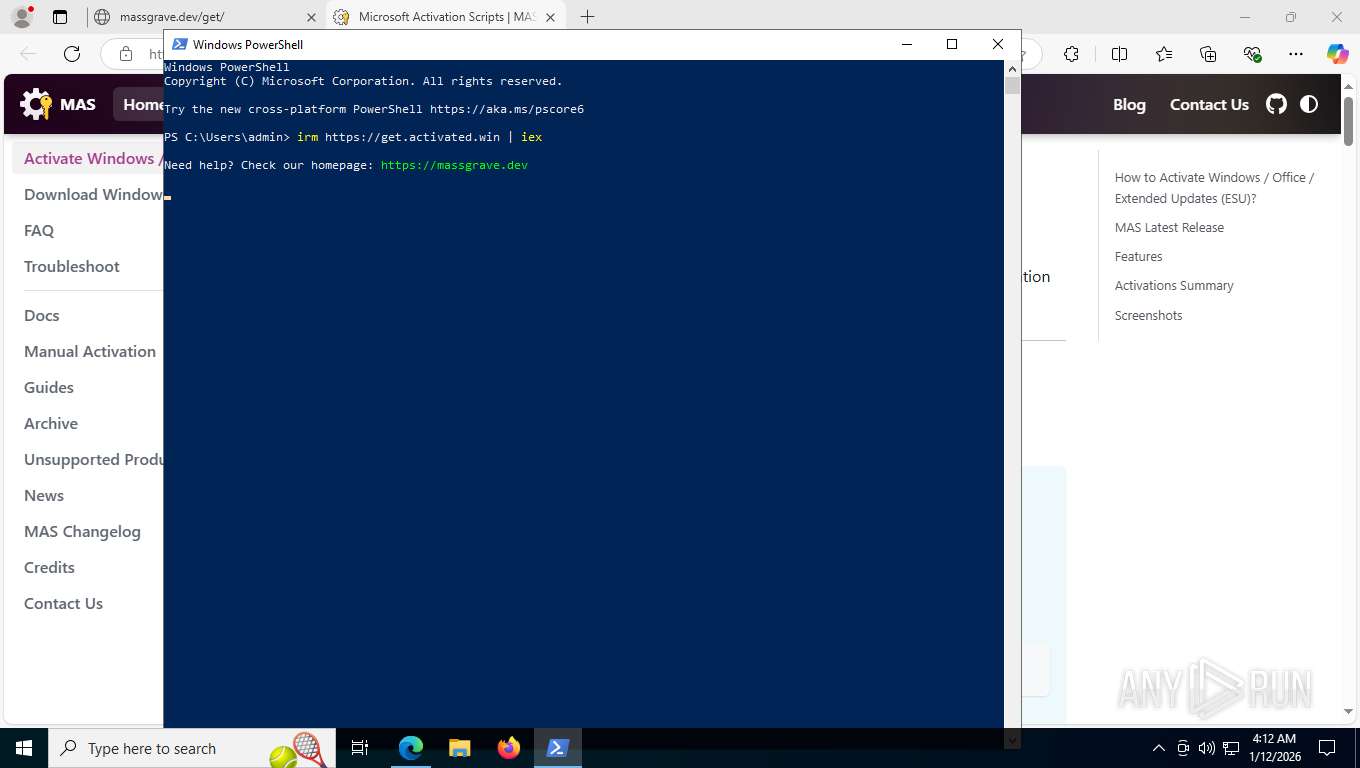Open Browser essentials heart icon
1360x768 pixels.
(1252, 54)
